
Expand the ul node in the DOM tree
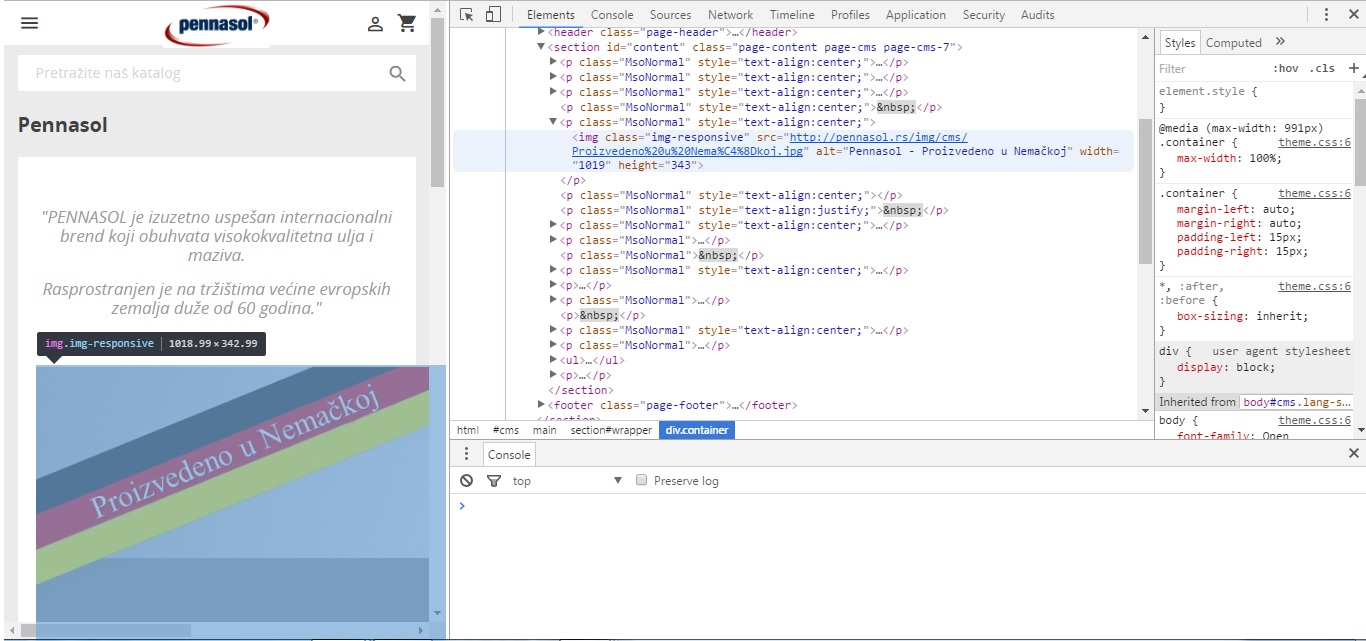(x=554, y=360)
